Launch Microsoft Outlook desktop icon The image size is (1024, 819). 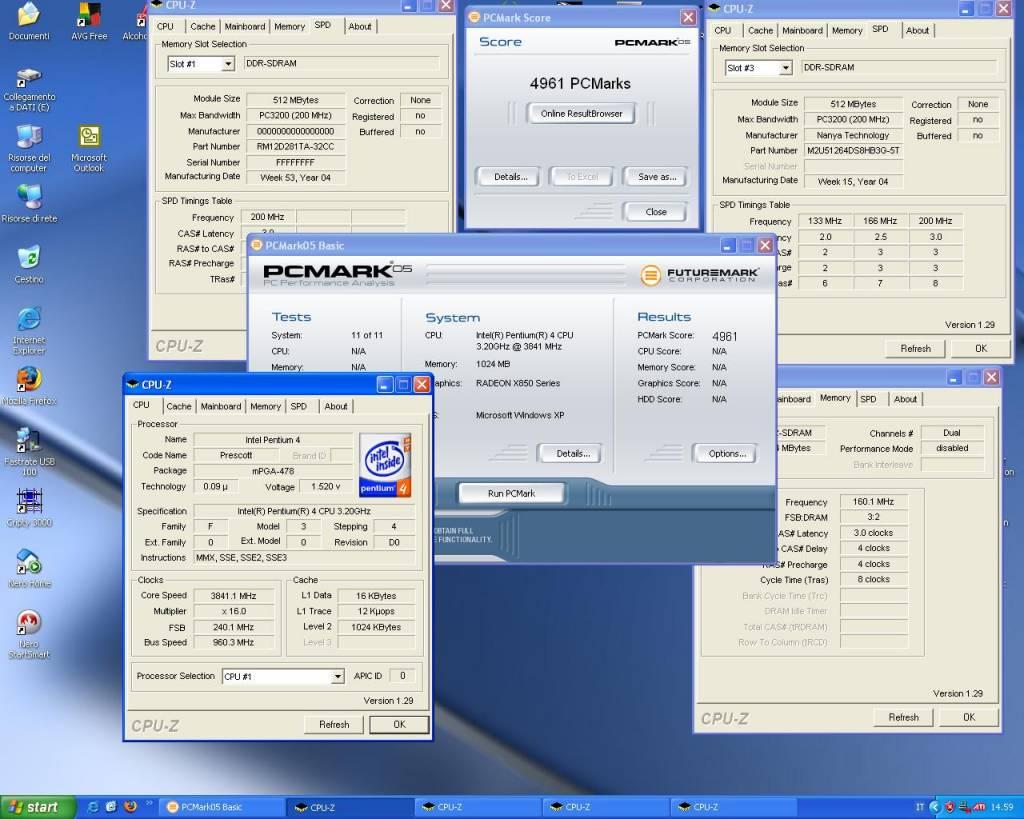click(x=89, y=148)
